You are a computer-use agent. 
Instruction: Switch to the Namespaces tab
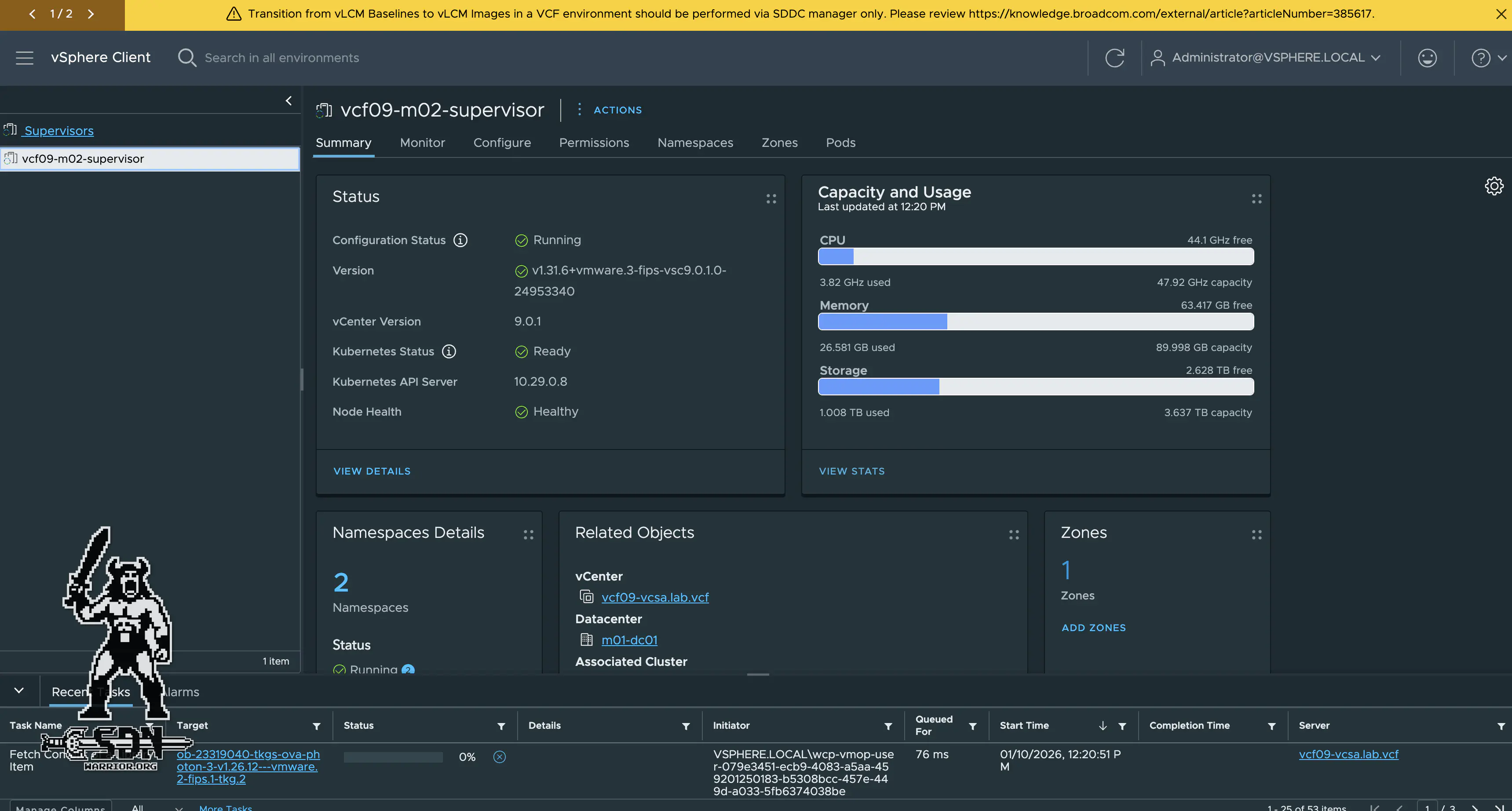click(x=695, y=142)
